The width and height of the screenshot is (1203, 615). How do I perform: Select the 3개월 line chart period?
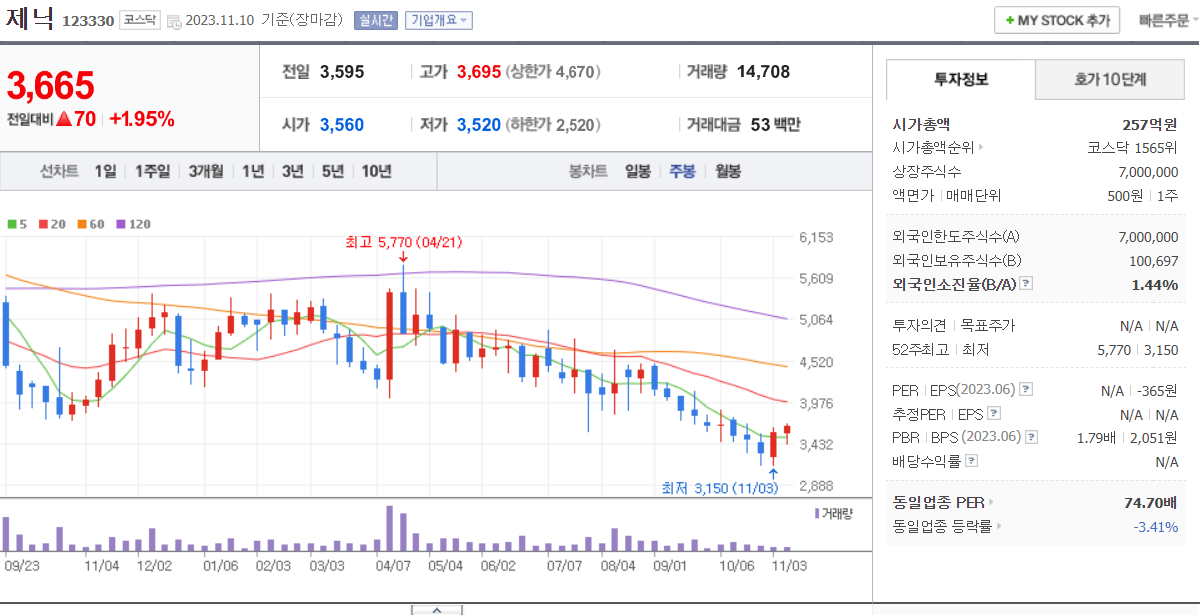coord(205,171)
